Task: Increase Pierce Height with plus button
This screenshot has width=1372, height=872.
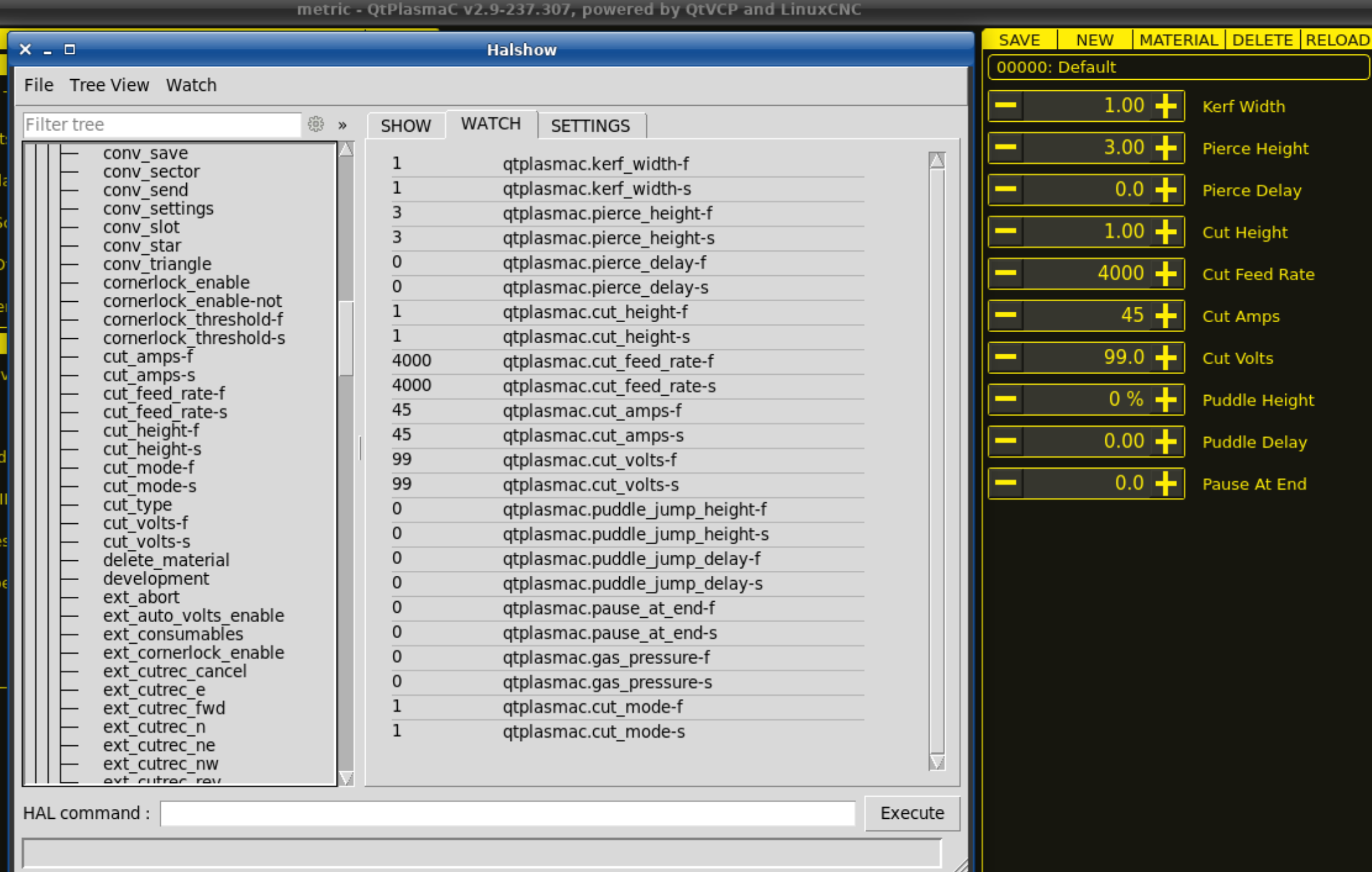Action: (1166, 148)
